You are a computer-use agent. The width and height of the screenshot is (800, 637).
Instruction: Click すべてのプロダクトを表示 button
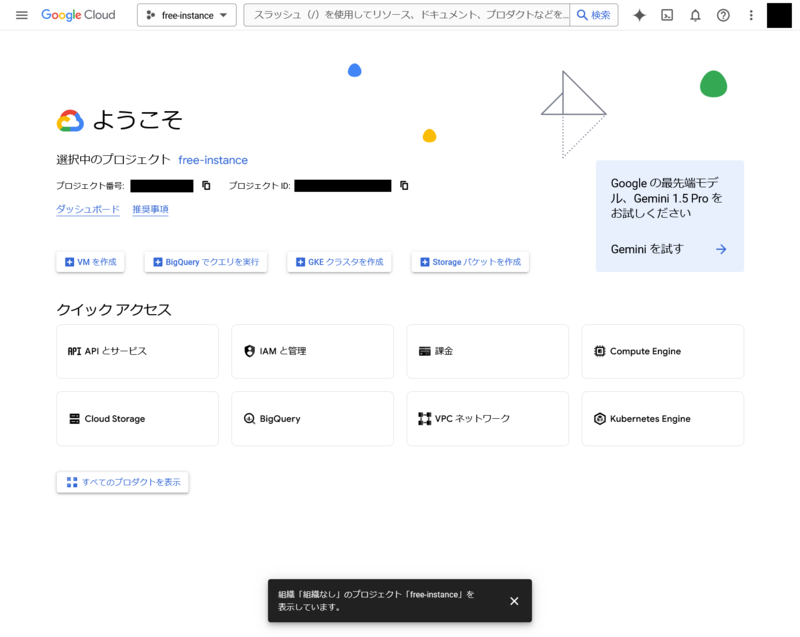pos(122,482)
